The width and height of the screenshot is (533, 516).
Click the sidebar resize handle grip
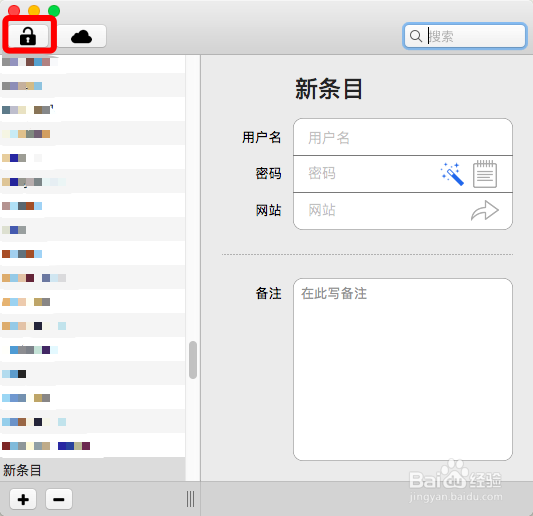point(190,499)
